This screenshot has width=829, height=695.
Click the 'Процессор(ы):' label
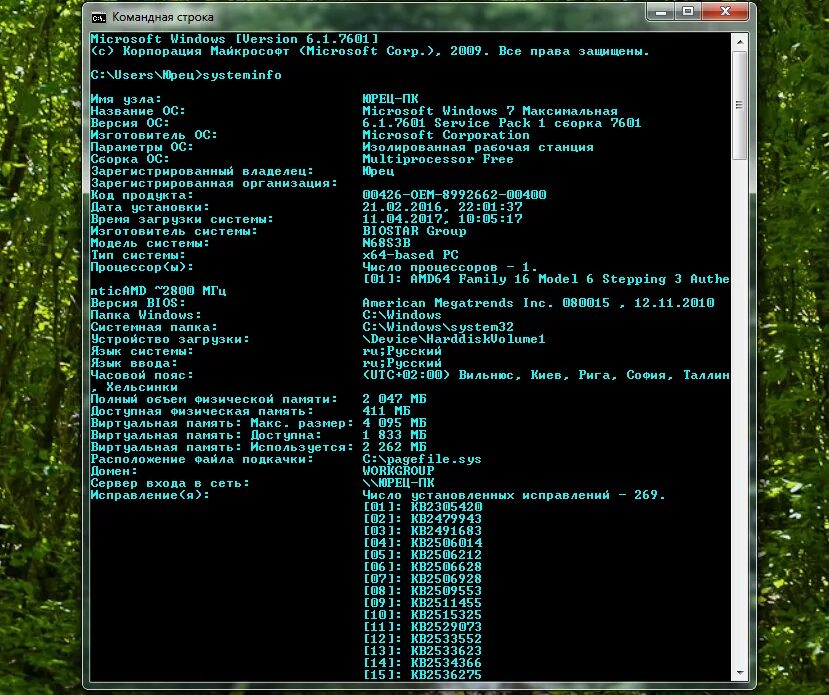142,267
